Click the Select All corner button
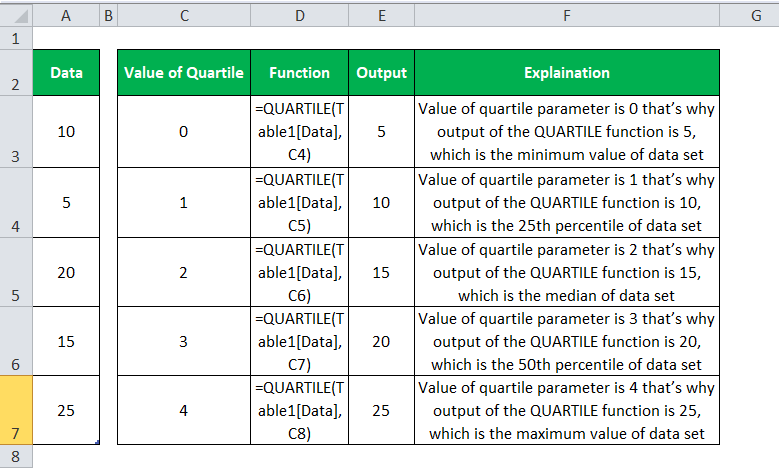Image resolution: width=779 pixels, height=468 pixels. tap(16, 15)
